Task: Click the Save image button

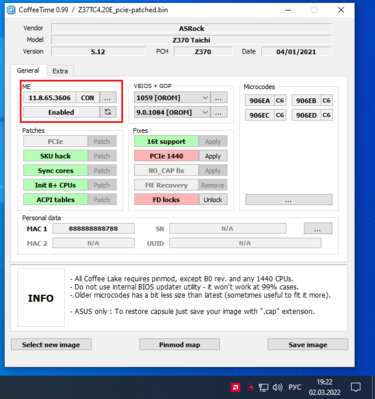Action: point(308,345)
